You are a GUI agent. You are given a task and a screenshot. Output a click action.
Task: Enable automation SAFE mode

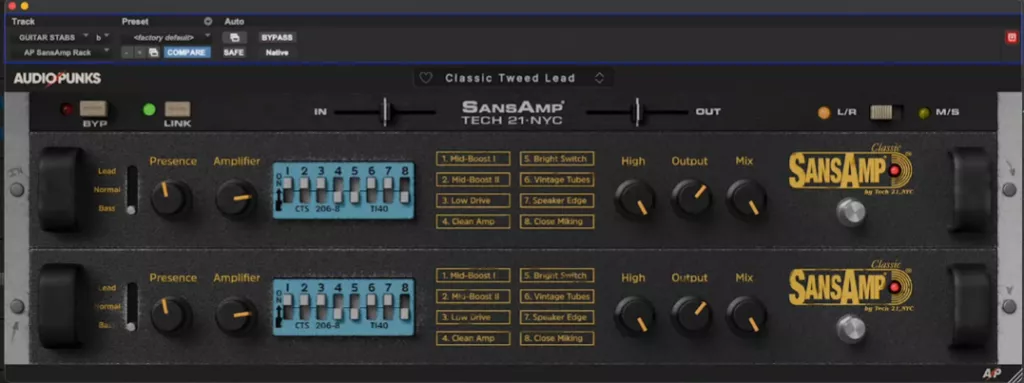click(234, 52)
